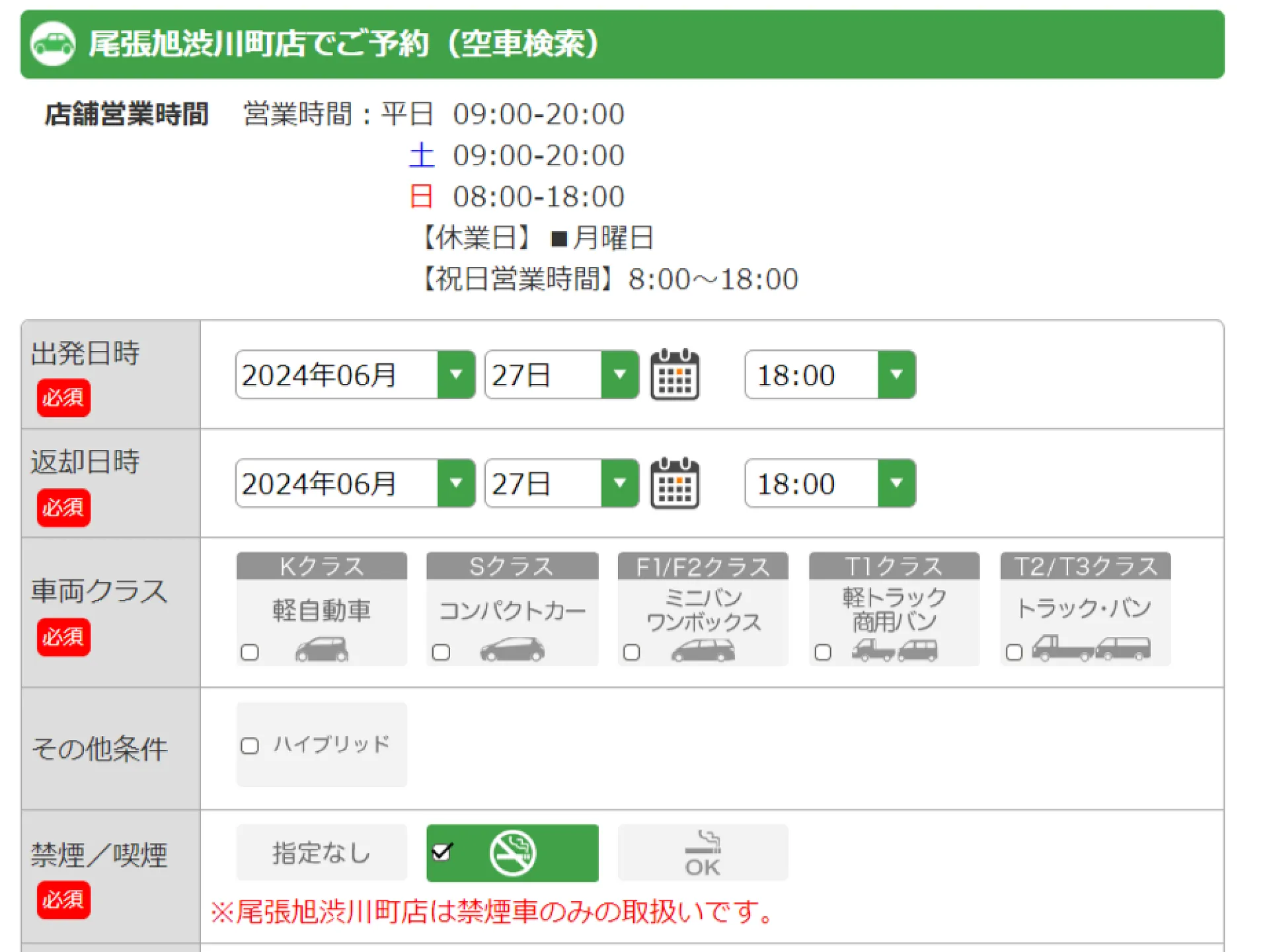Click the K class kei car image
1269x952 pixels.
[x=322, y=649]
